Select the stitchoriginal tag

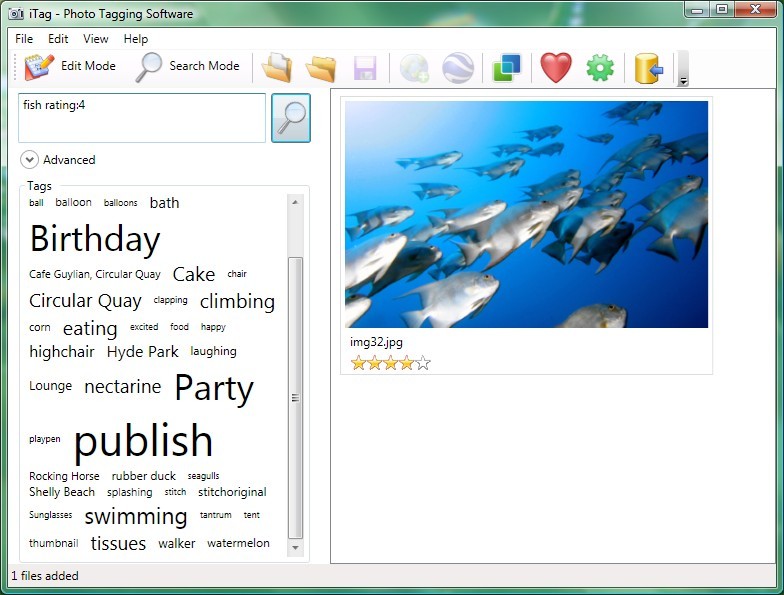pos(232,492)
